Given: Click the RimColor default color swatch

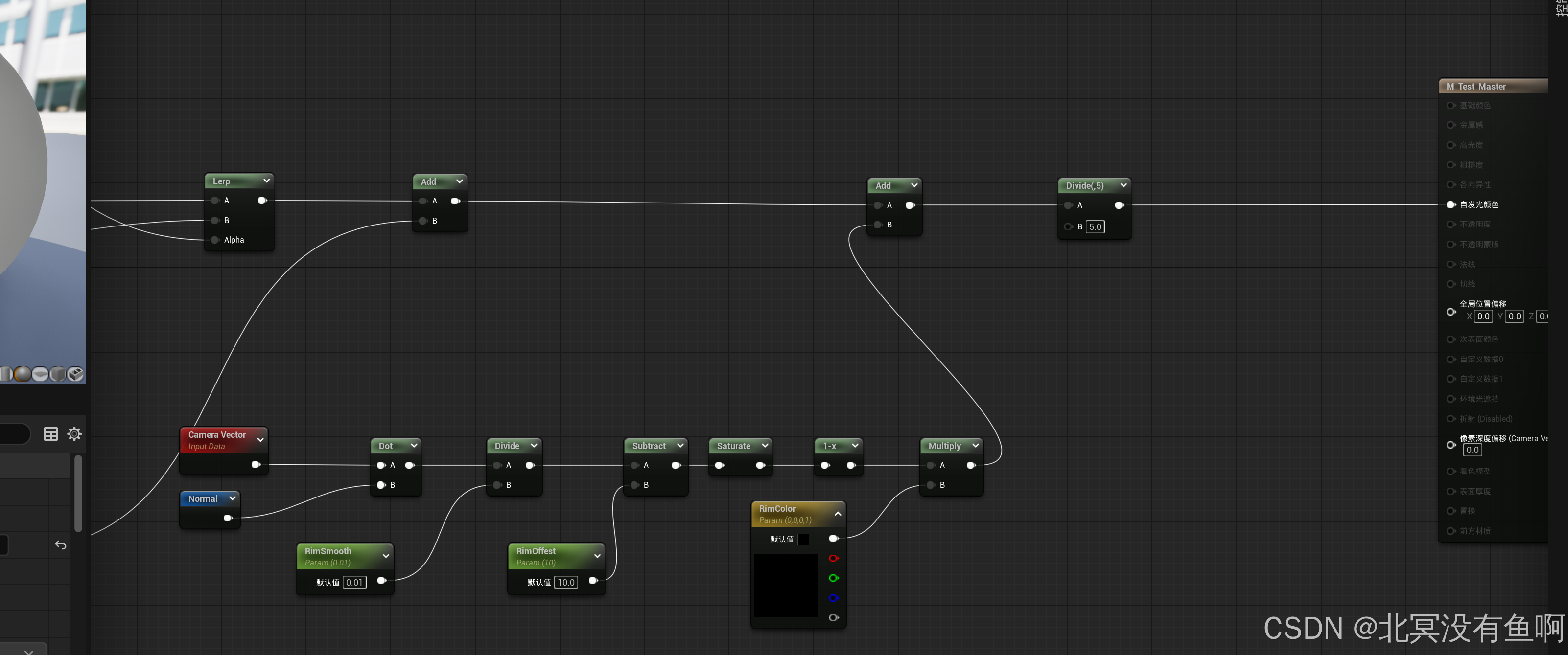Looking at the screenshot, I should pyautogui.click(x=803, y=540).
